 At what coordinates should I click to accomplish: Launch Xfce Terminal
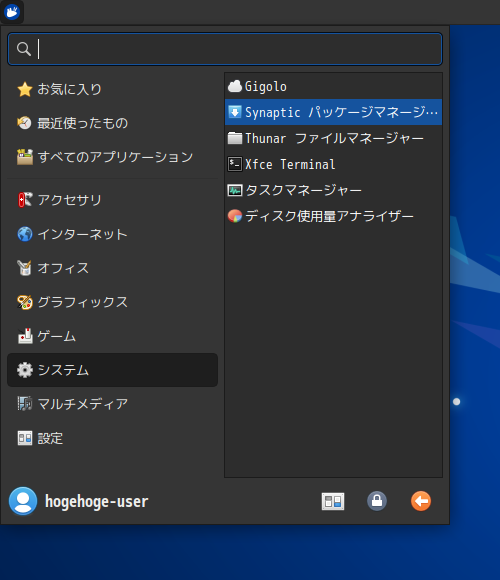pyautogui.click(x=333, y=164)
